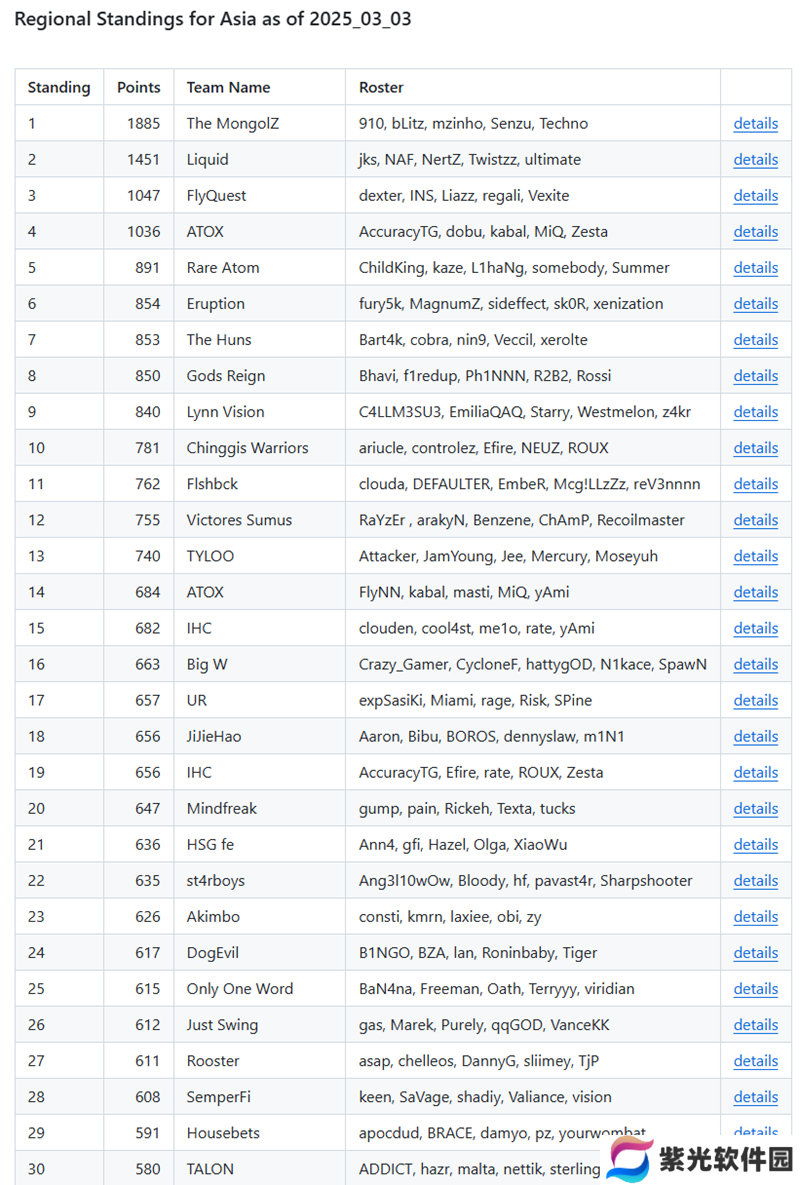View details for HSG fe
Viewport: 800px width, 1185px height.
coord(755,845)
